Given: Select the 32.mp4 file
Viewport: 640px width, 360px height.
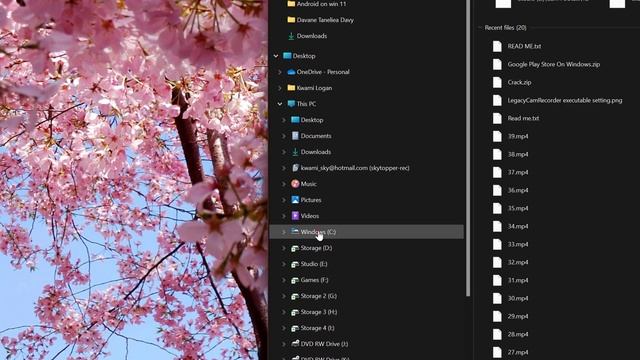Looking at the screenshot, I should point(518,262).
